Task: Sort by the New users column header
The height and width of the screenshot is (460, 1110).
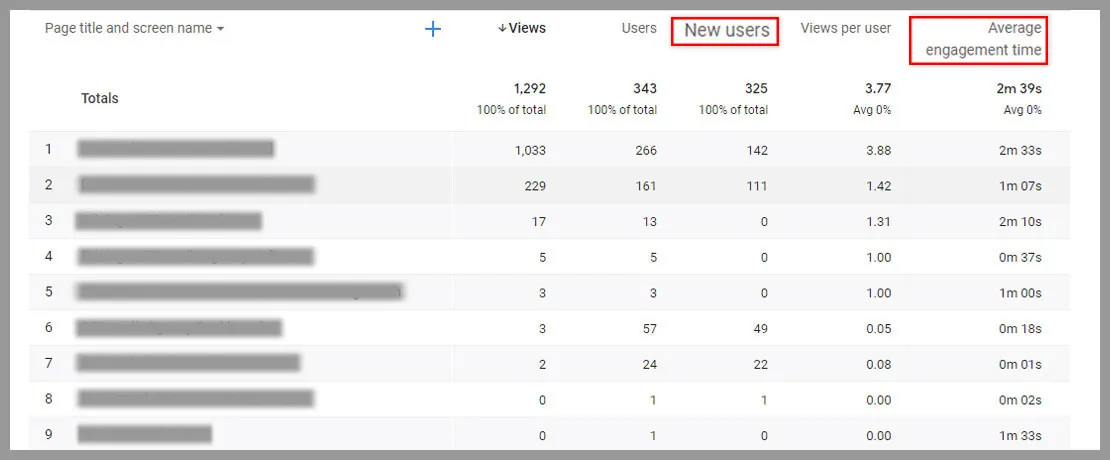Action: pyautogui.click(x=726, y=30)
